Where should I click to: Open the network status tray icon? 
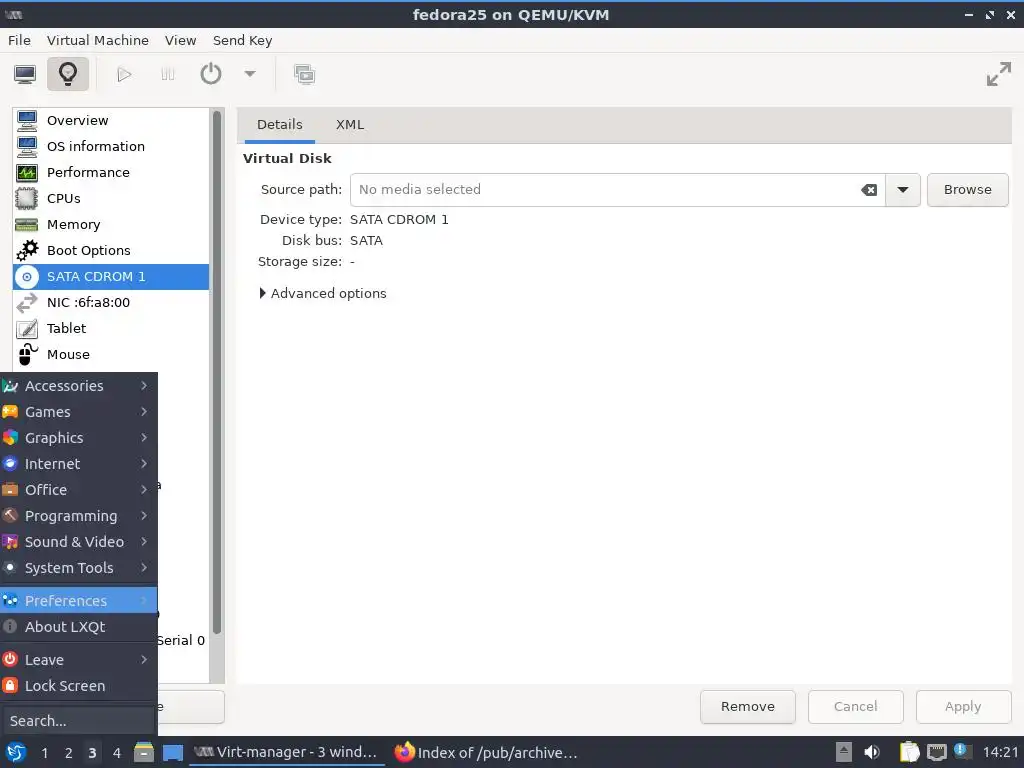(936, 752)
